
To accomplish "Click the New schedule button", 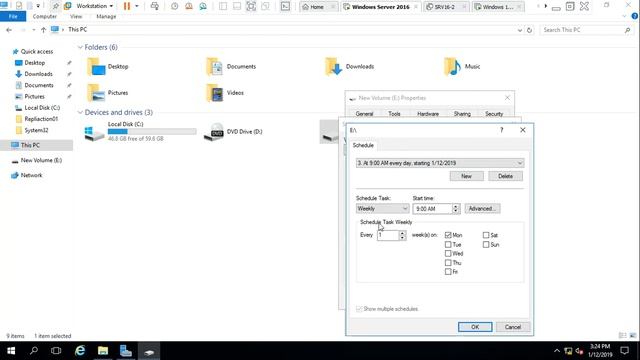I will click(x=467, y=176).
